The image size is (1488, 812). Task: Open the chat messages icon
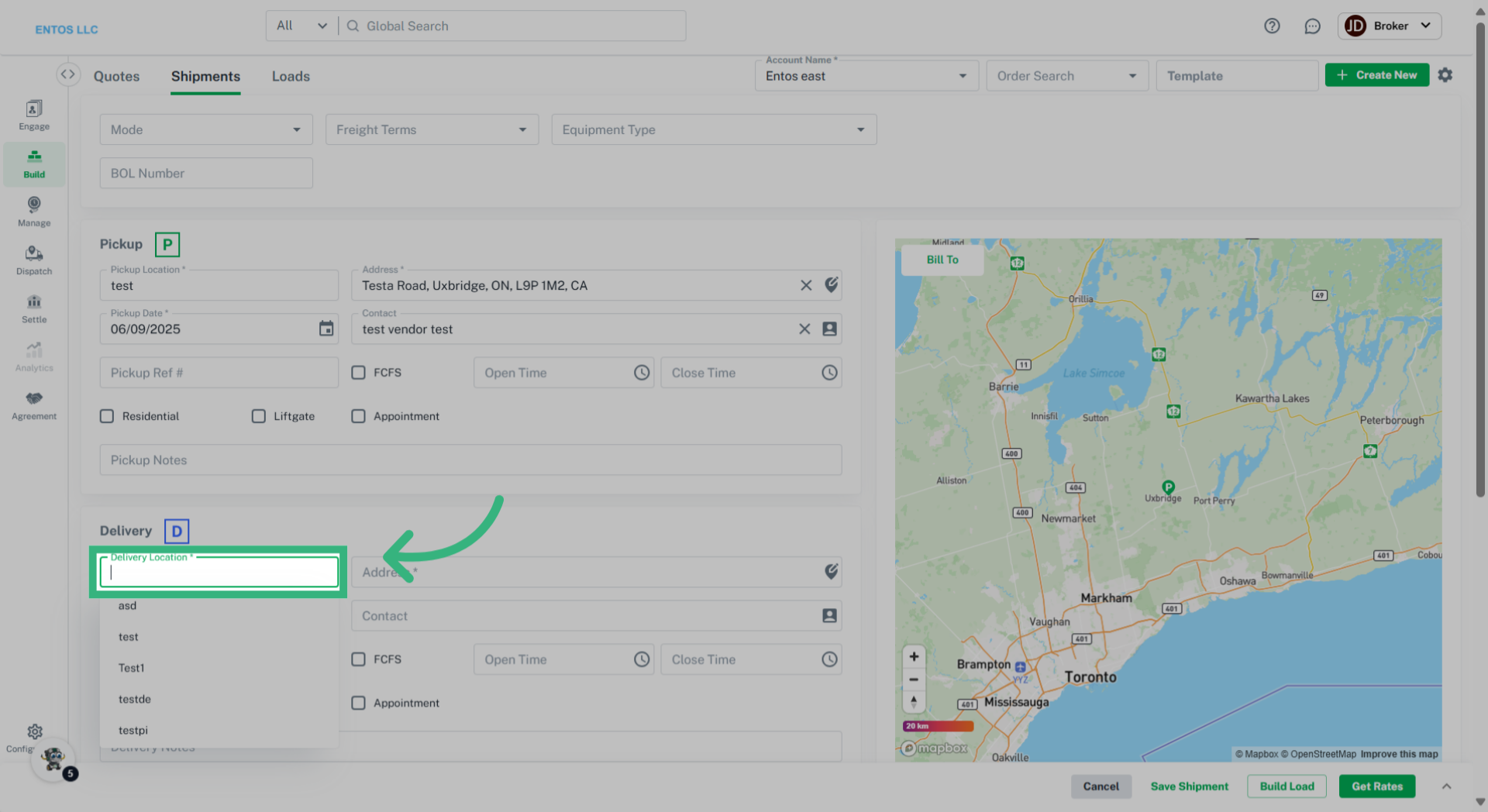point(1312,26)
